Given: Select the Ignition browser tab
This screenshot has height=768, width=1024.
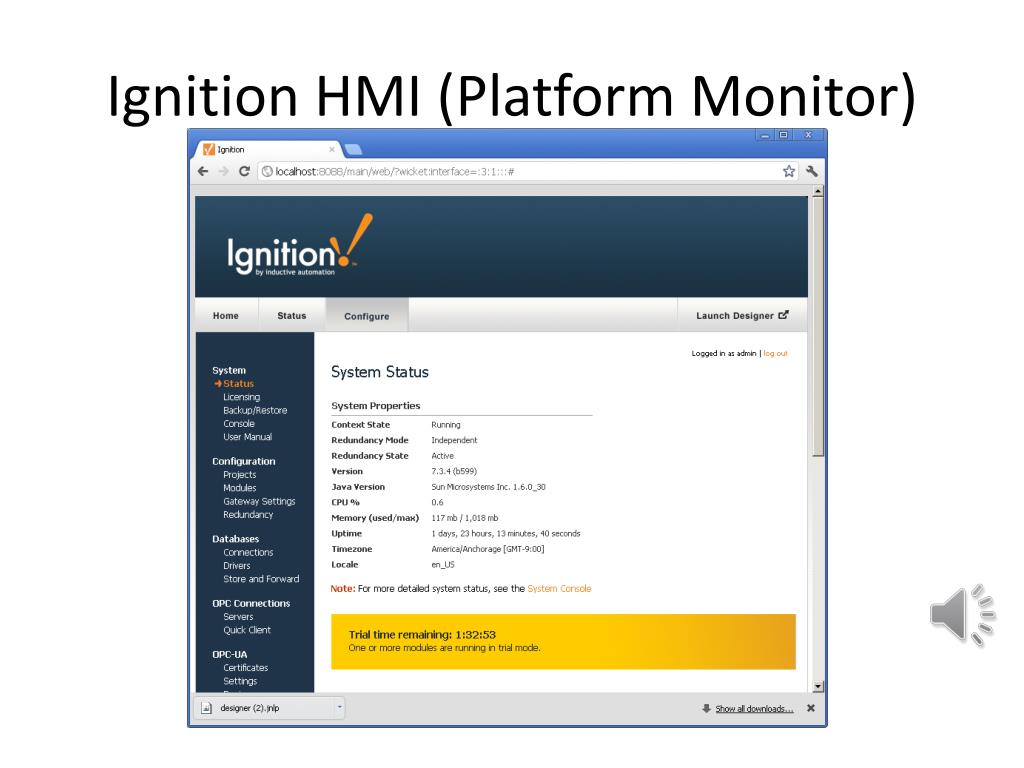Looking at the screenshot, I should (268, 150).
